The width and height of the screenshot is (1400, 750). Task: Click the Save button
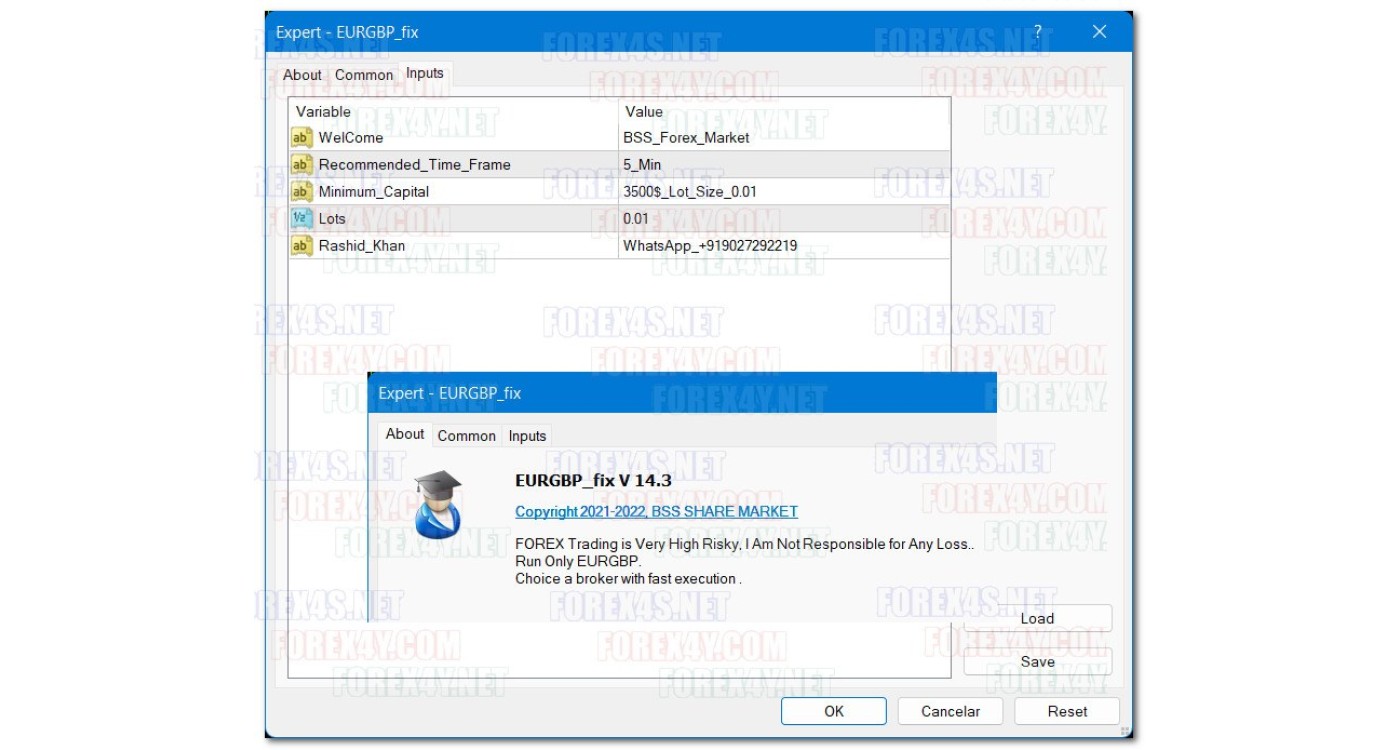pyautogui.click(x=1037, y=662)
